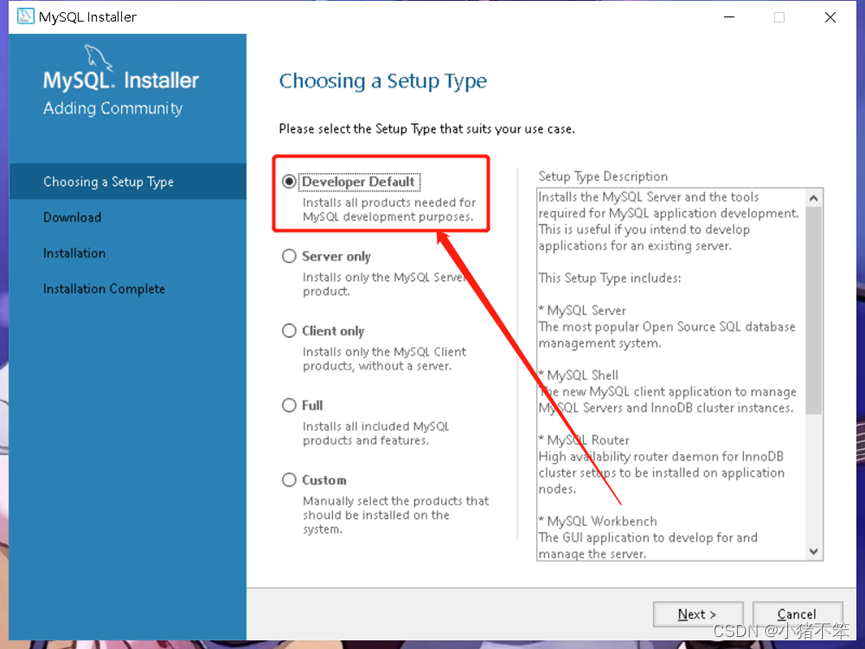The width and height of the screenshot is (865, 649).
Task: Click the 'This Setup Type includes:' text
Action: point(610,278)
